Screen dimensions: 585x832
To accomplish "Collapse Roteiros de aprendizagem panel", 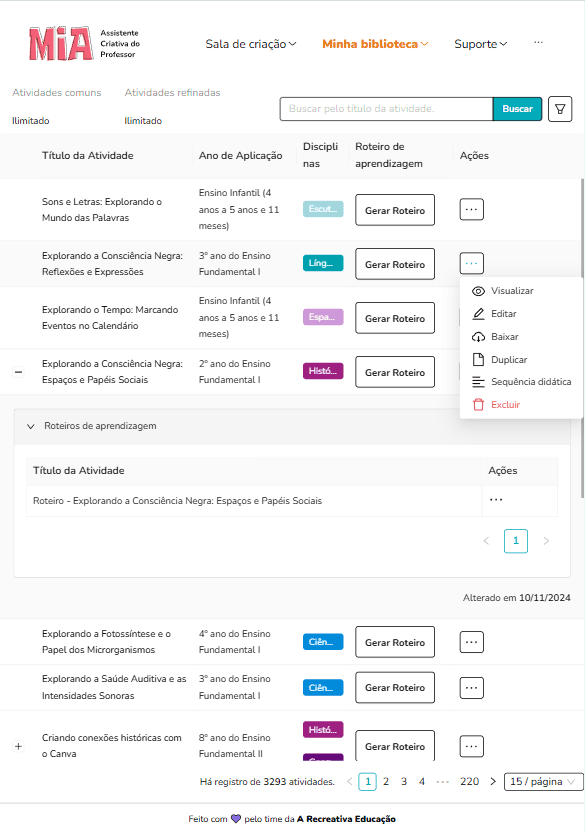I will (31, 426).
